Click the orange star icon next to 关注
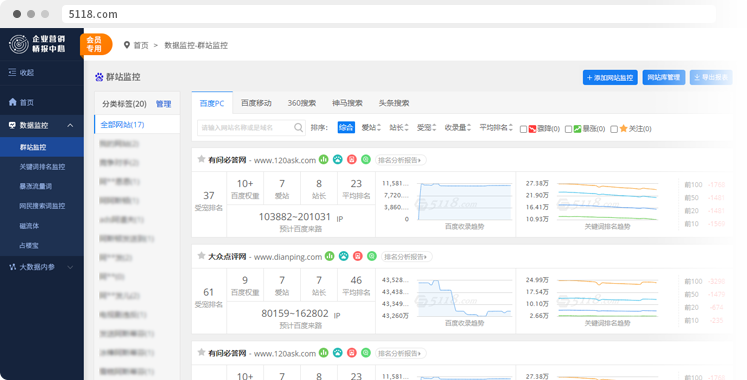 point(623,129)
